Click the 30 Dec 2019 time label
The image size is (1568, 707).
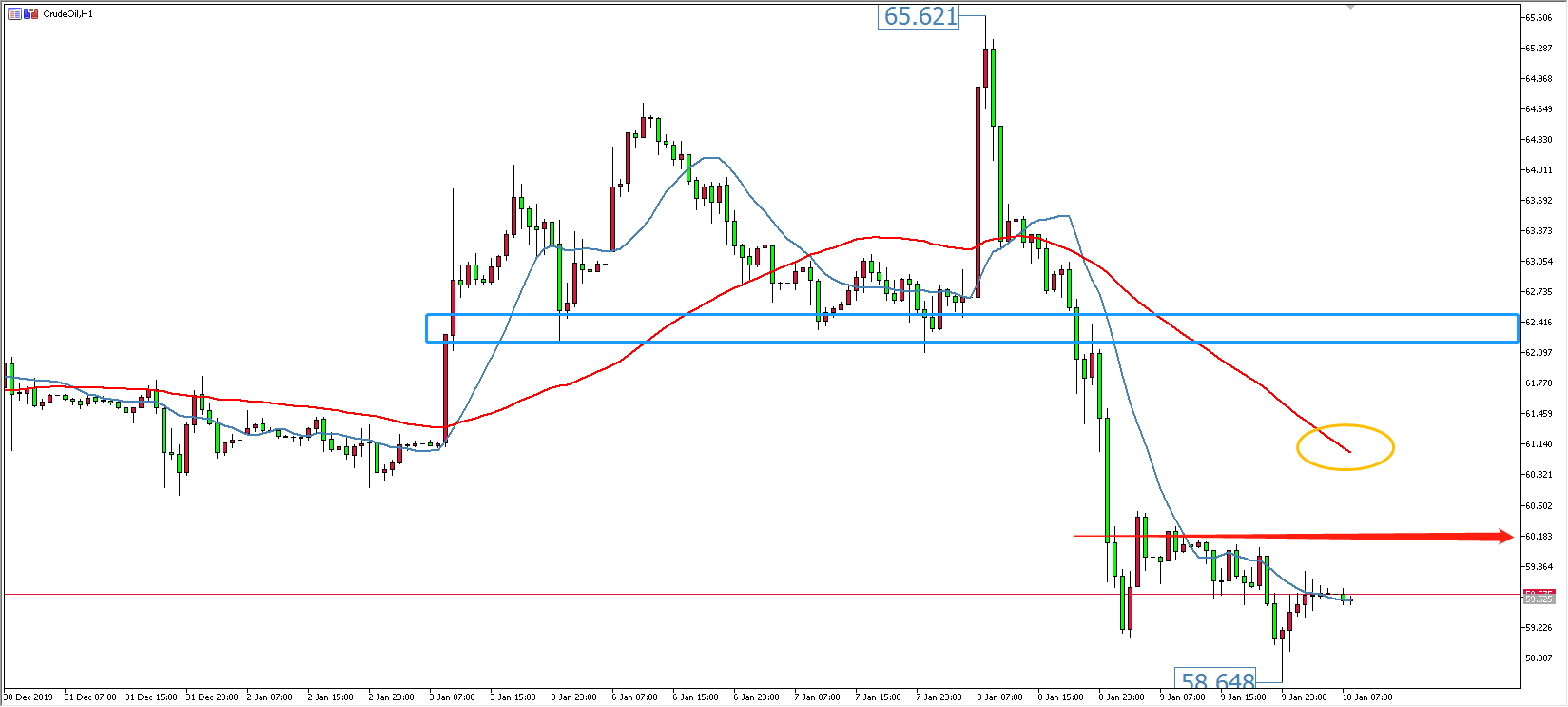(29, 697)
